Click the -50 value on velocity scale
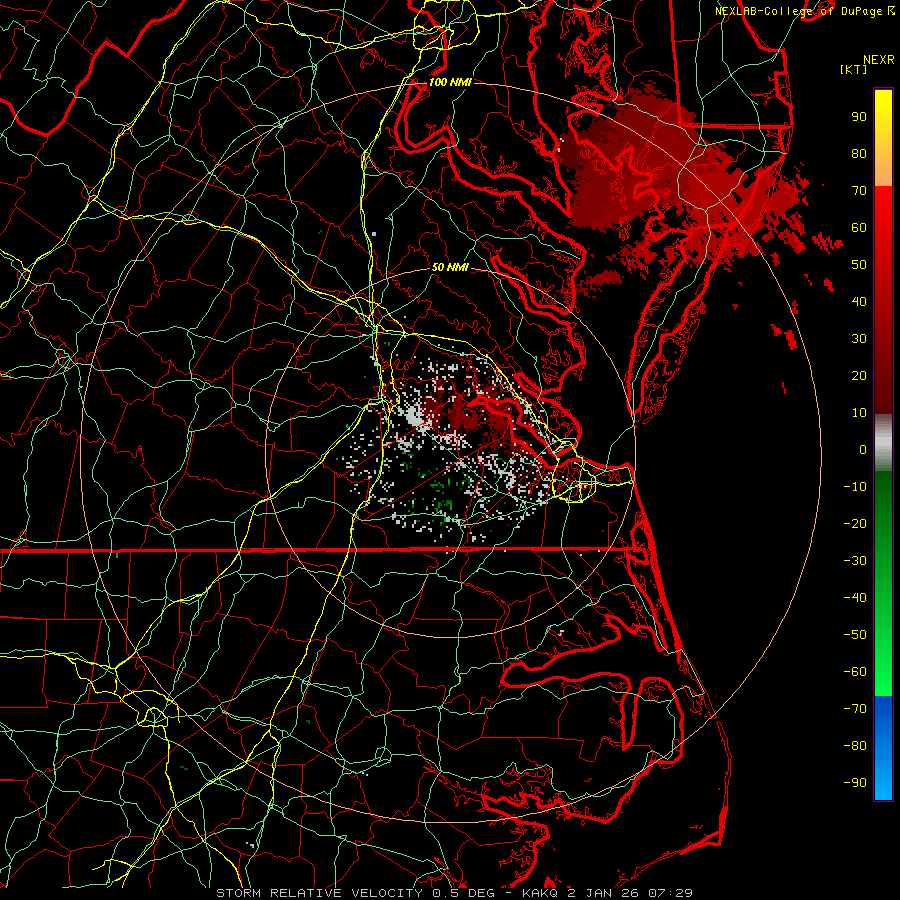 [x=855, y=635]
